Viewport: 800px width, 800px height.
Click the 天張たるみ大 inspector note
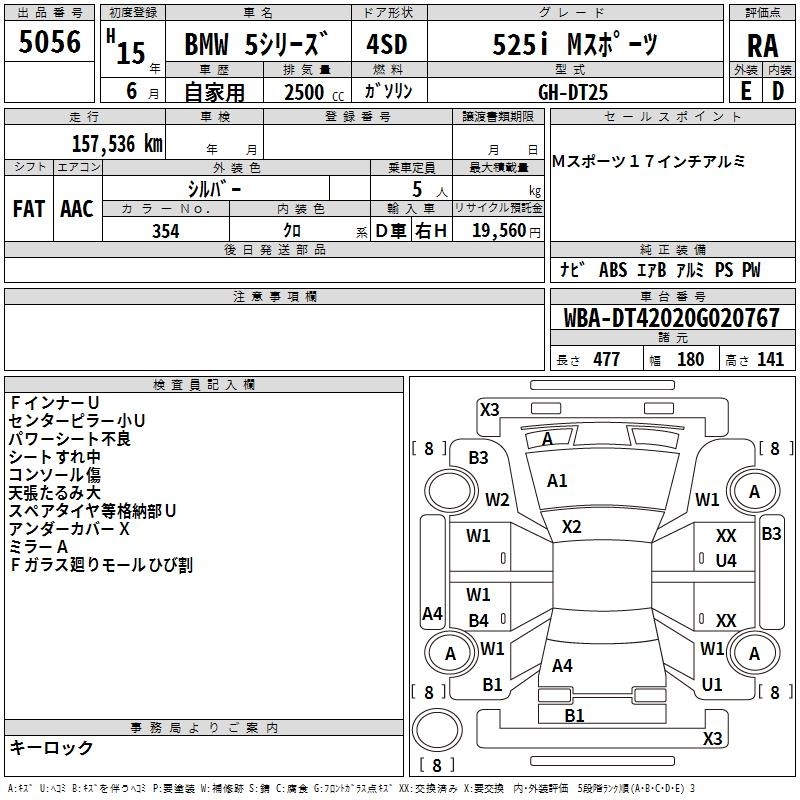55,493
